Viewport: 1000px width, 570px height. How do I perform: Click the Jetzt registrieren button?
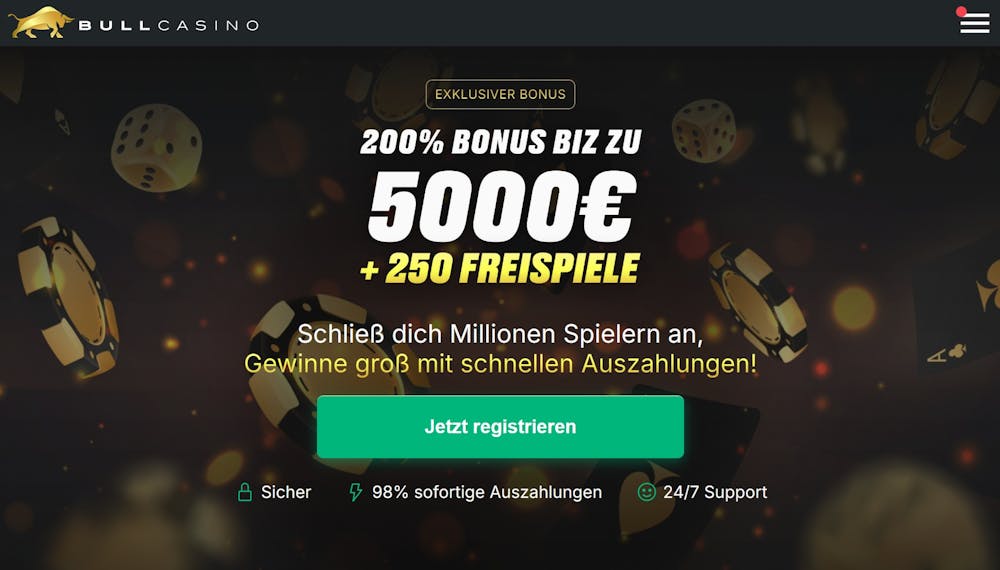tap(500, 427)
